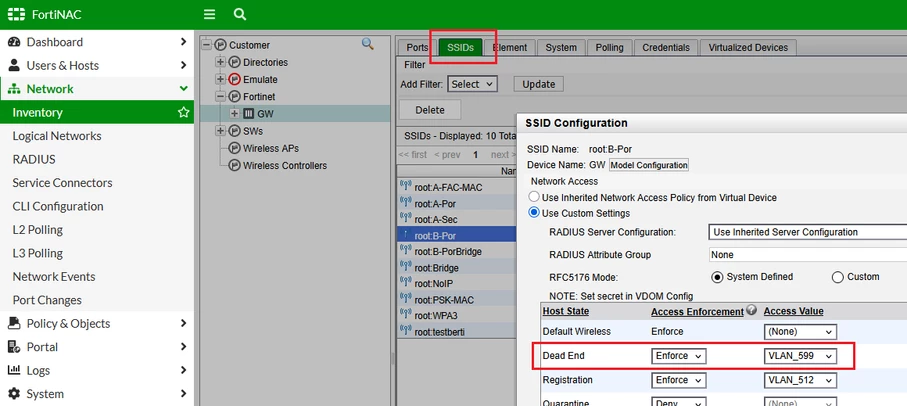
Task: Select the root:B-PorBridge SSID row
Action: coord(457,252)
